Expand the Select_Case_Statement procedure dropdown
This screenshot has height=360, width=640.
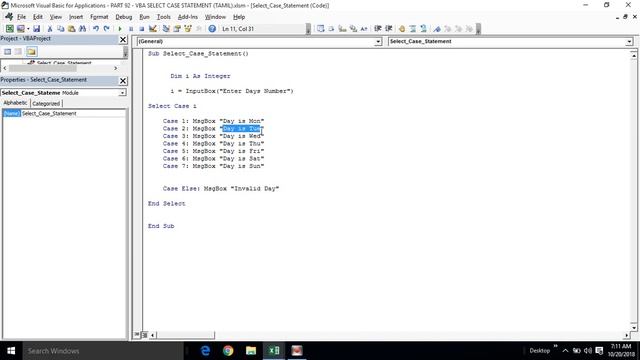tap(629, 41)
